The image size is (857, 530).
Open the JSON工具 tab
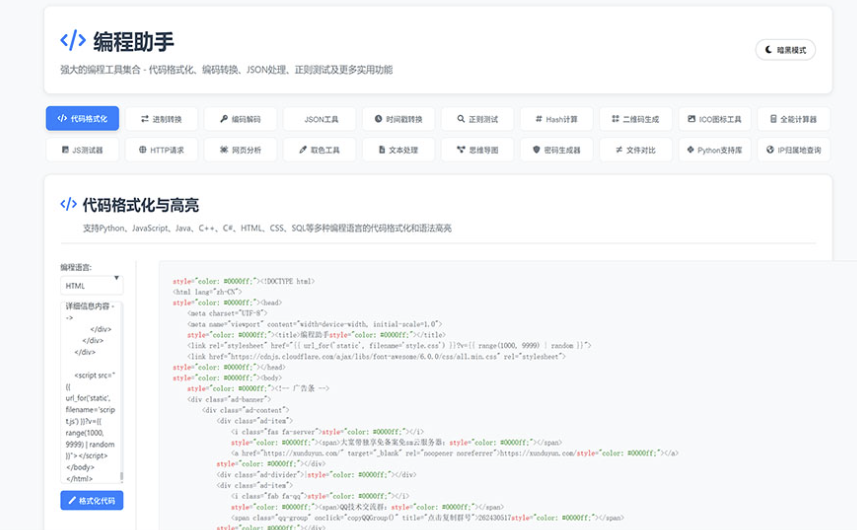(x=320, y=119)
